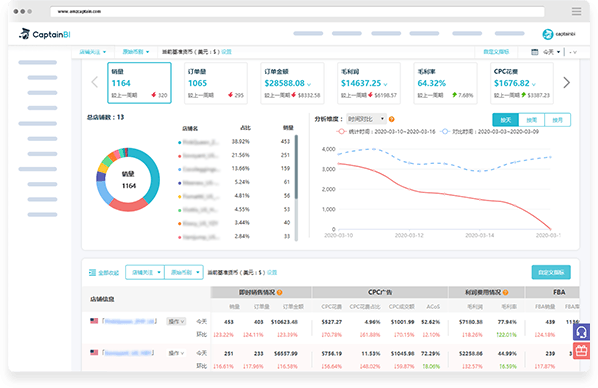Select the by-day chart tab
The width and height of the screenshot is (598, 388).
(506, 120)
